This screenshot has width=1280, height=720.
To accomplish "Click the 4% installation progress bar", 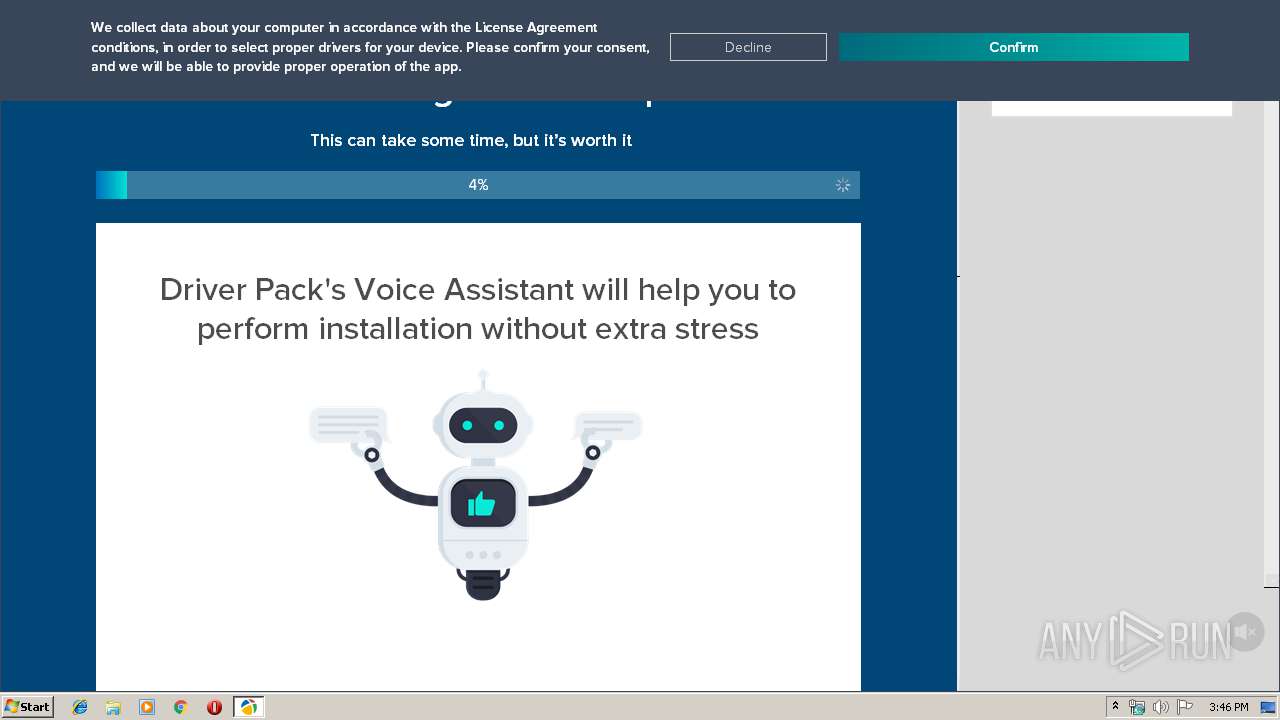I will point(478,185).
